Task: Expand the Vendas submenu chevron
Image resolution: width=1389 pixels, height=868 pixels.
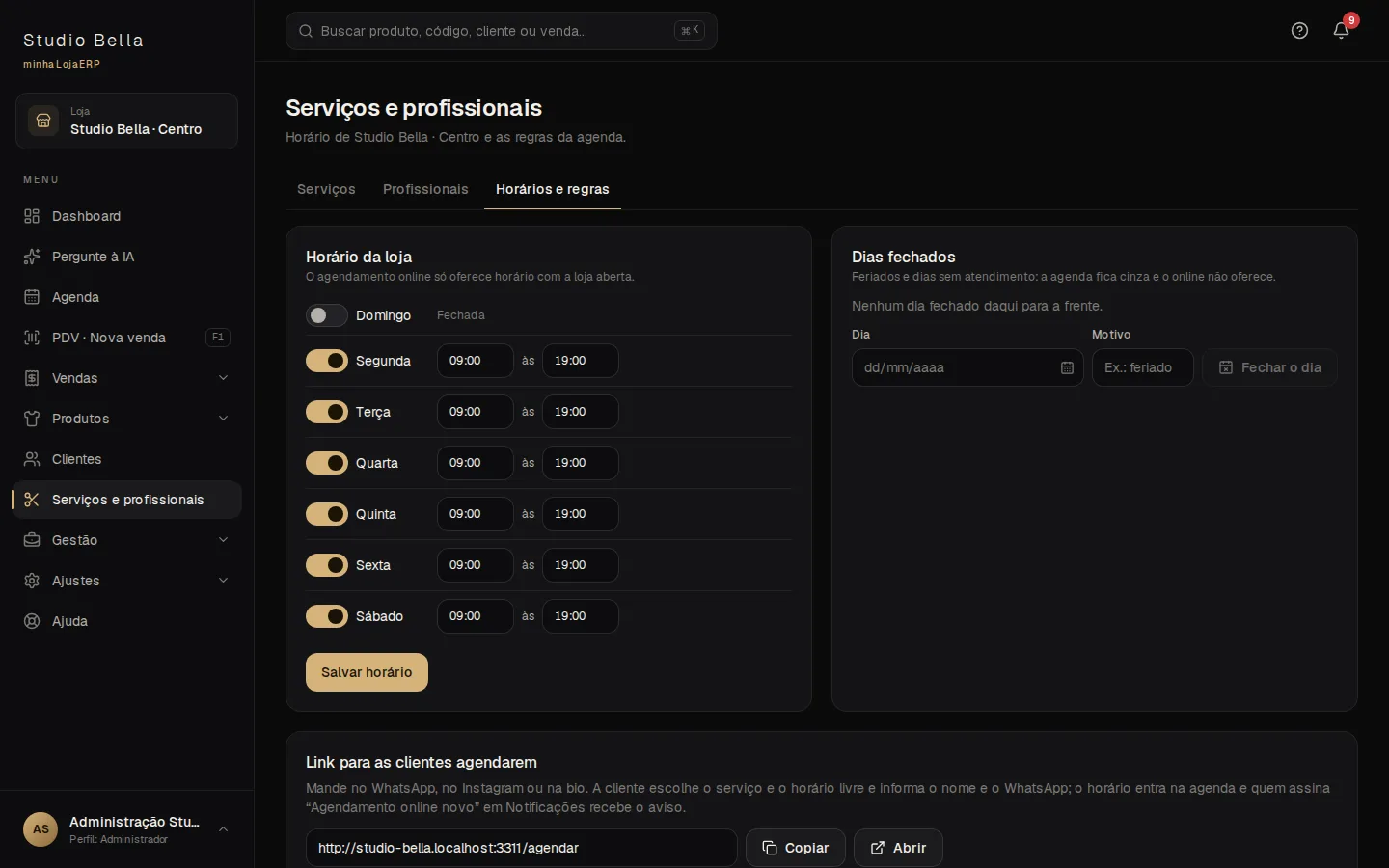Action: (x=224, y=378)
